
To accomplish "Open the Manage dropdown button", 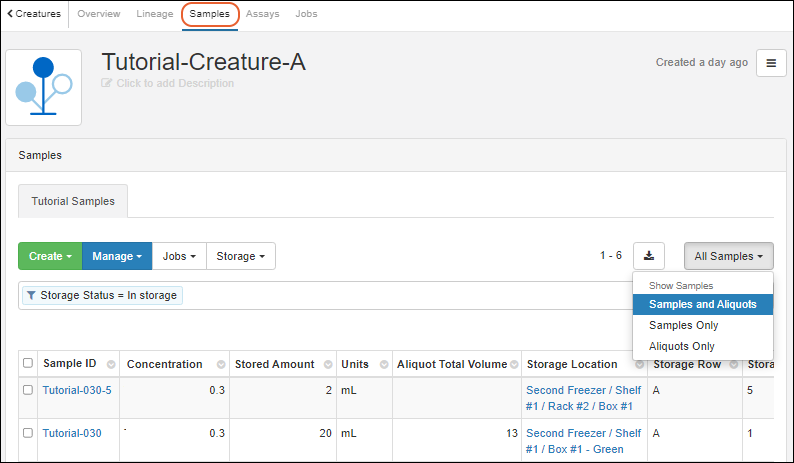I will (x=116, y=256).
